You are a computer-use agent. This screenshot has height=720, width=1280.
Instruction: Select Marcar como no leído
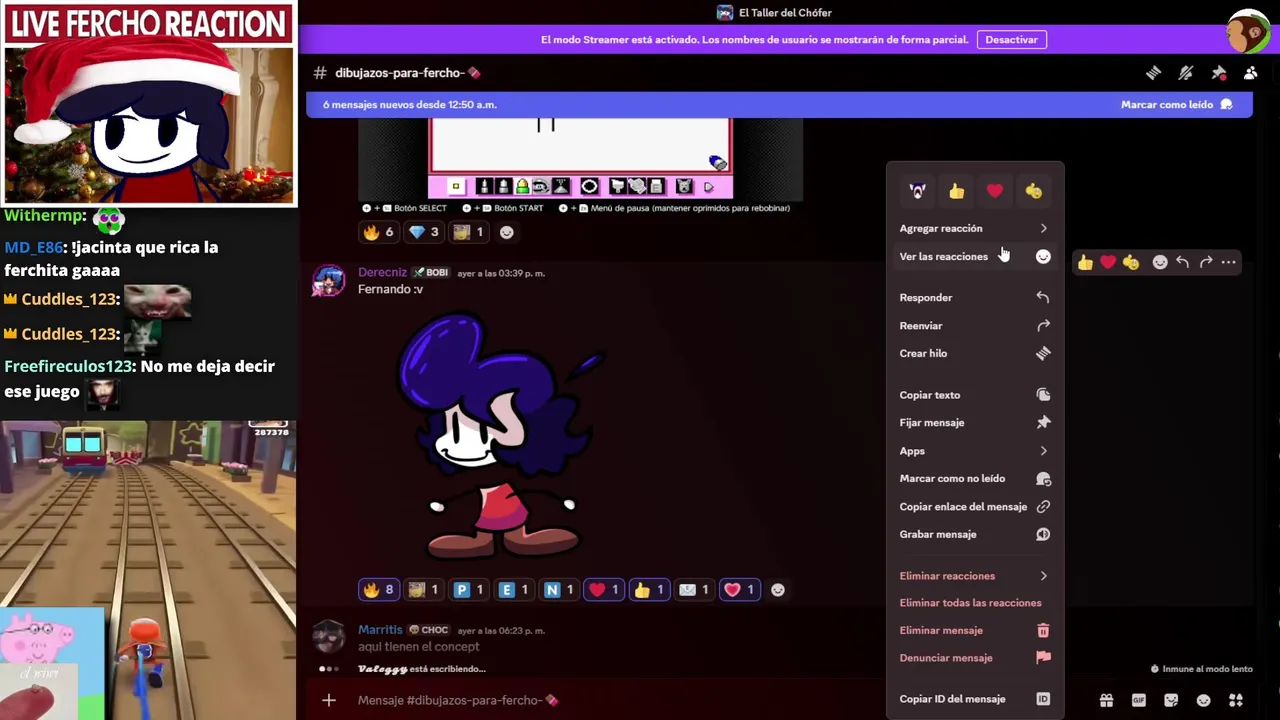[975, 479]
